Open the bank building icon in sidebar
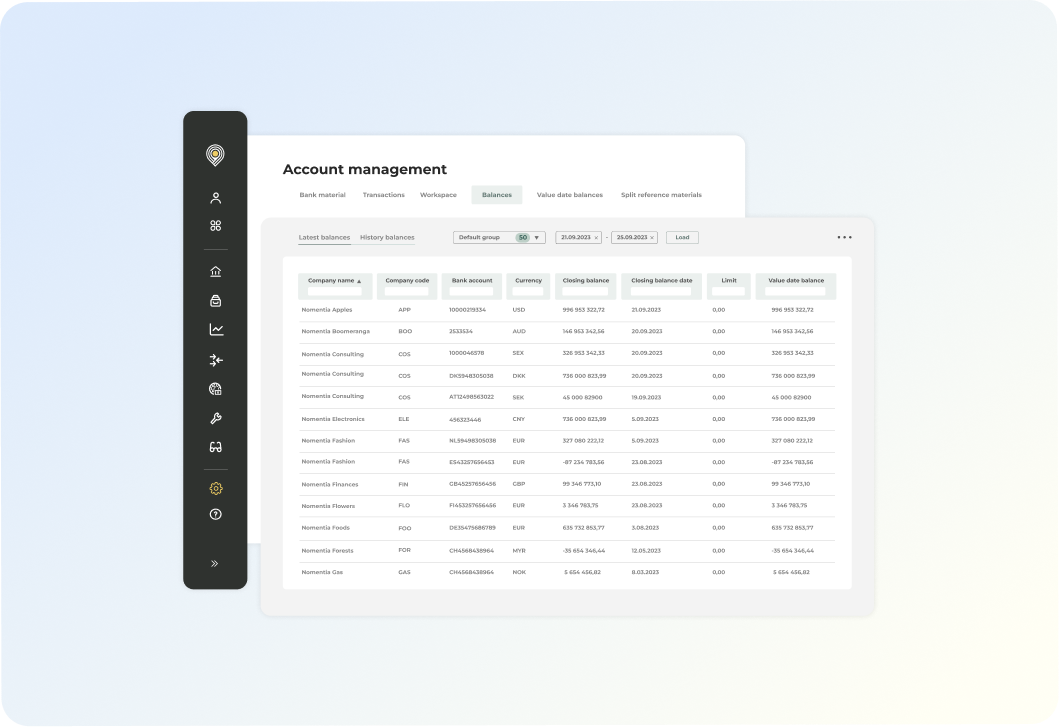The height and width of the screenshot is (727, 1059). pos(215,272)
